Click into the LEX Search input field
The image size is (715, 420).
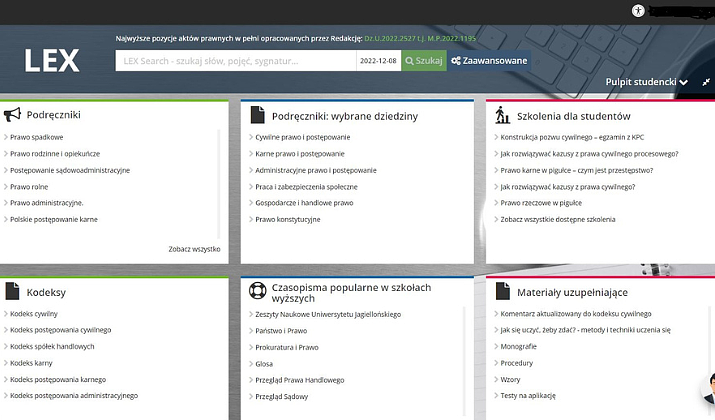click(235, 61)
